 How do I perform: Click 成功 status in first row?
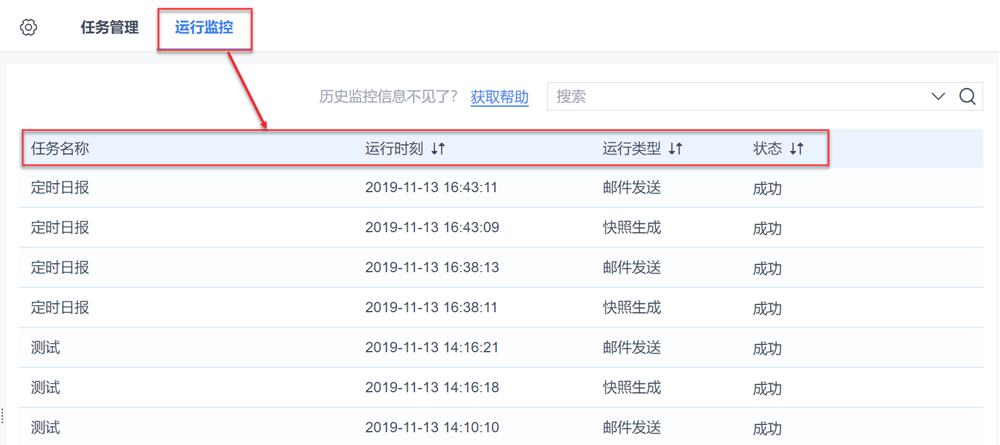click(x=767, y=189)
